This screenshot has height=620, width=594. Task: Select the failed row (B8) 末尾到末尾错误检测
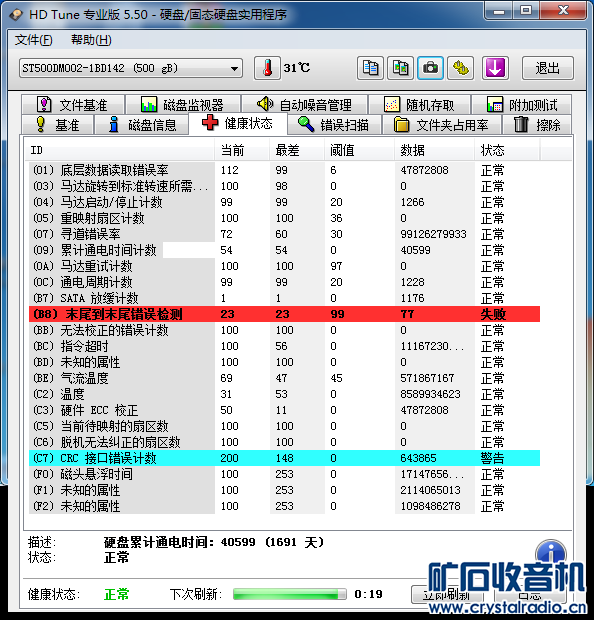pos(284,314)
